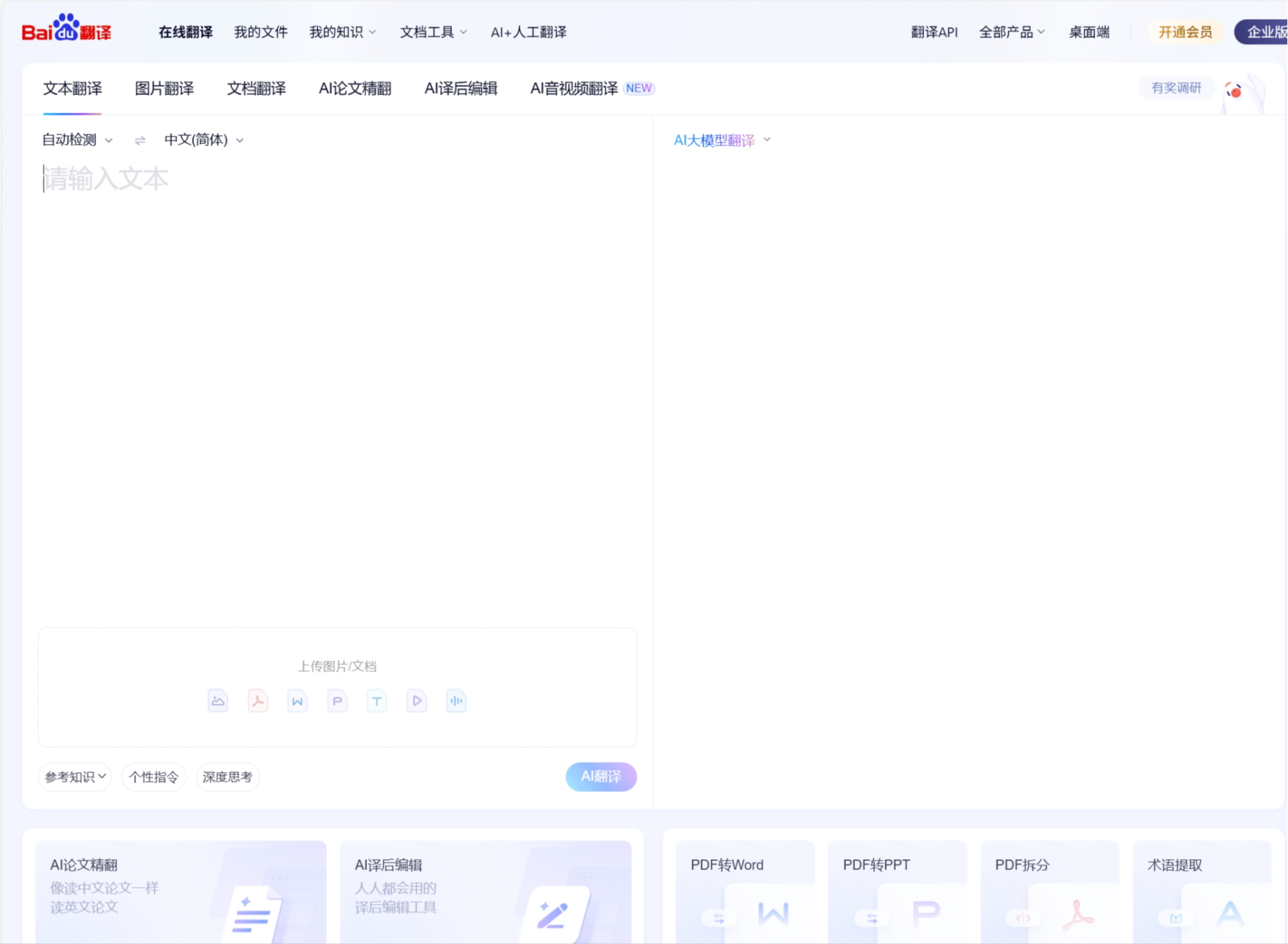Viewport: 1288px width, 944px height.
Task: Toggle the 个性指令 option
Action: point(154,777)
